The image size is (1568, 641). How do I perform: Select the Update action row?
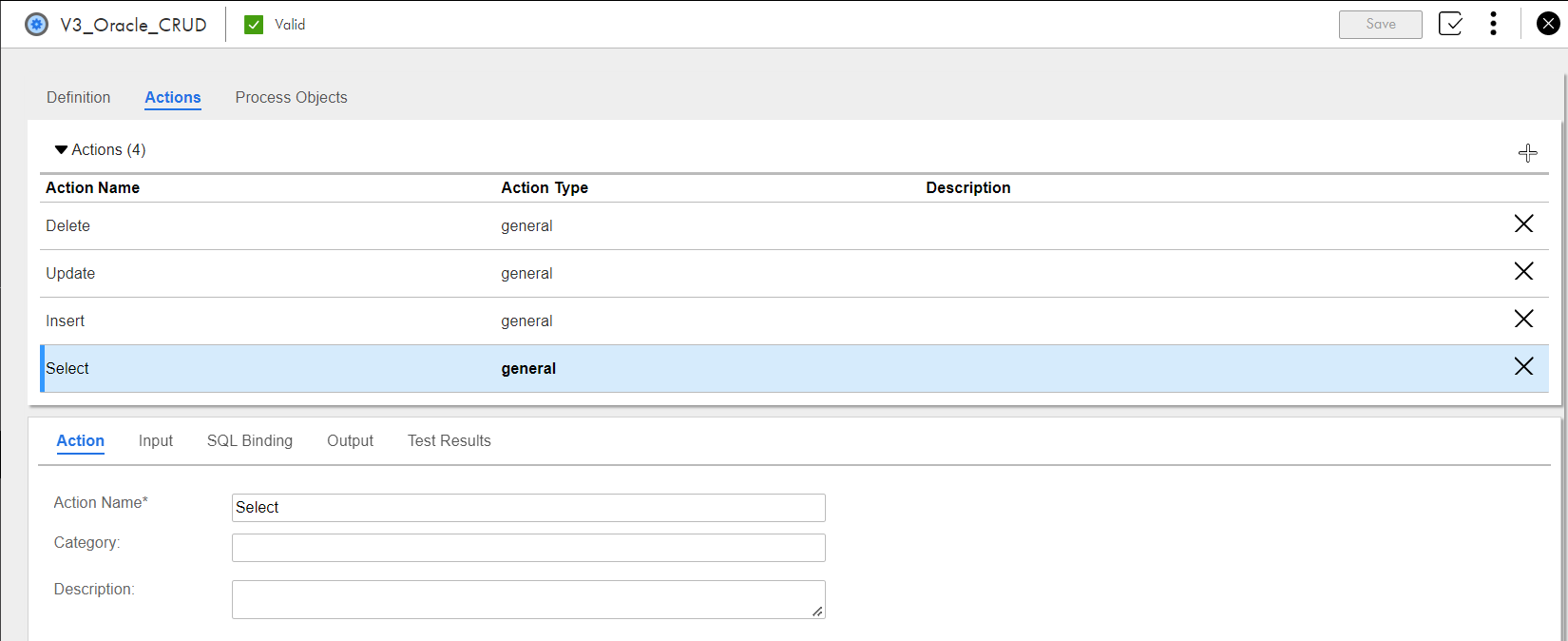(x=794, y=274)
